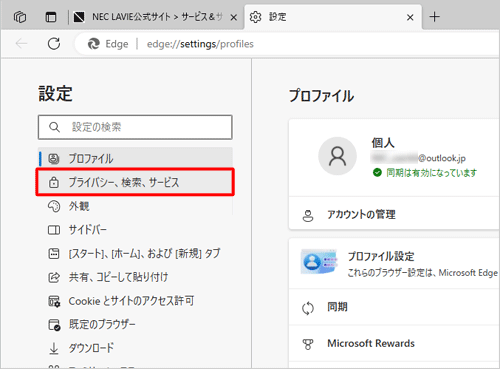Open ダウンロード settings
Screen dimensions: 500x369
(135, 348)
